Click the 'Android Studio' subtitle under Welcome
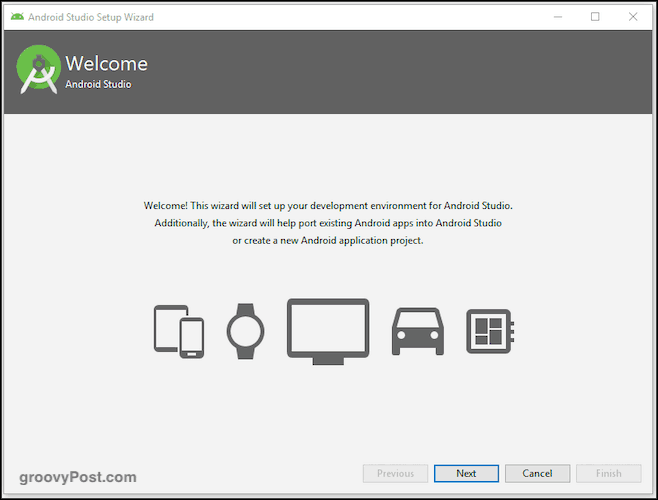The width and height of the screenshot is (658, 500). pos(98,84)
